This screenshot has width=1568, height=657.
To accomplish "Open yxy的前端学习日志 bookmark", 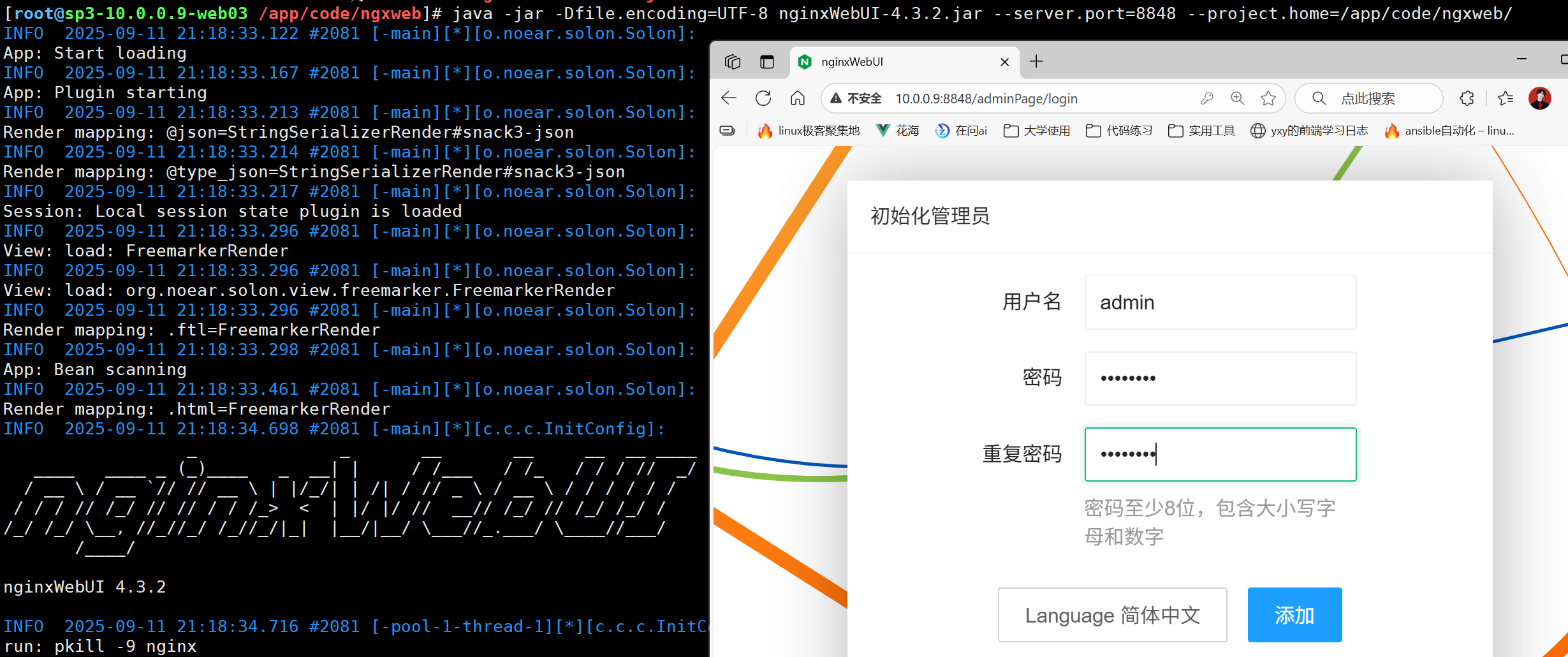I will click(1309, 131).
